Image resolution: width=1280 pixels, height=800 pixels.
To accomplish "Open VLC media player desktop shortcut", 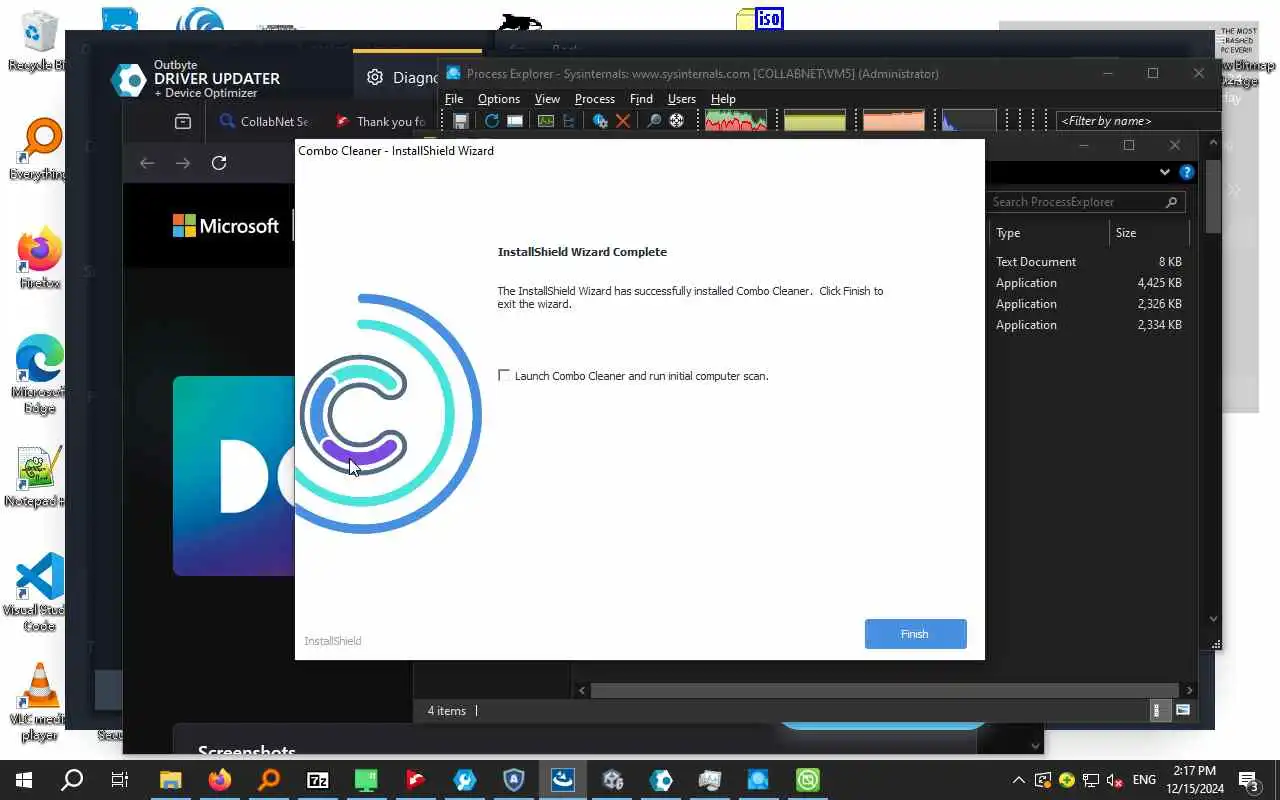I will pyautogui.click(x=38, y=702).
